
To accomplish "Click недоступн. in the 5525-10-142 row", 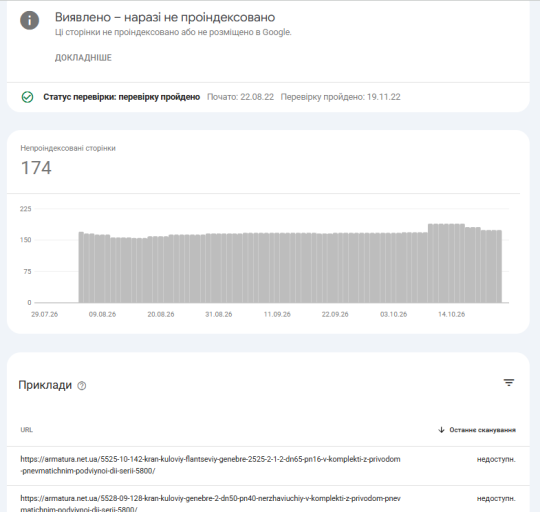I will (496, 459).
